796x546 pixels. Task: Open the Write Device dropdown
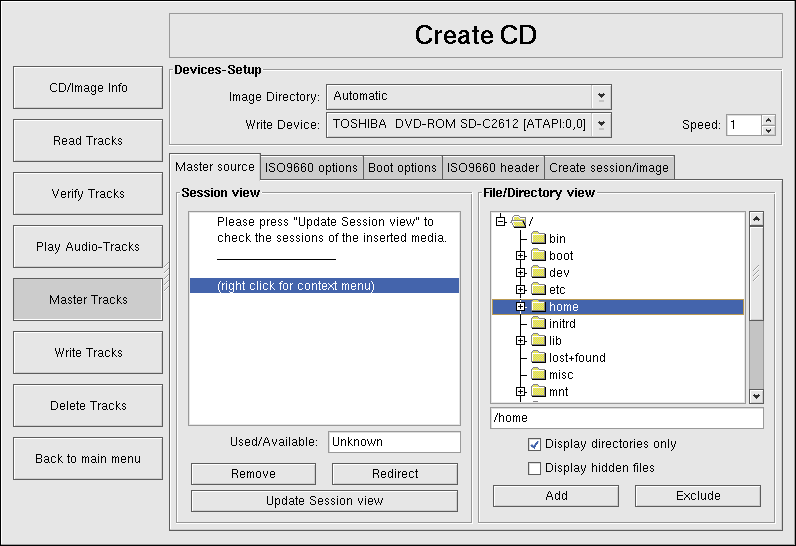[x=600, y=124]
